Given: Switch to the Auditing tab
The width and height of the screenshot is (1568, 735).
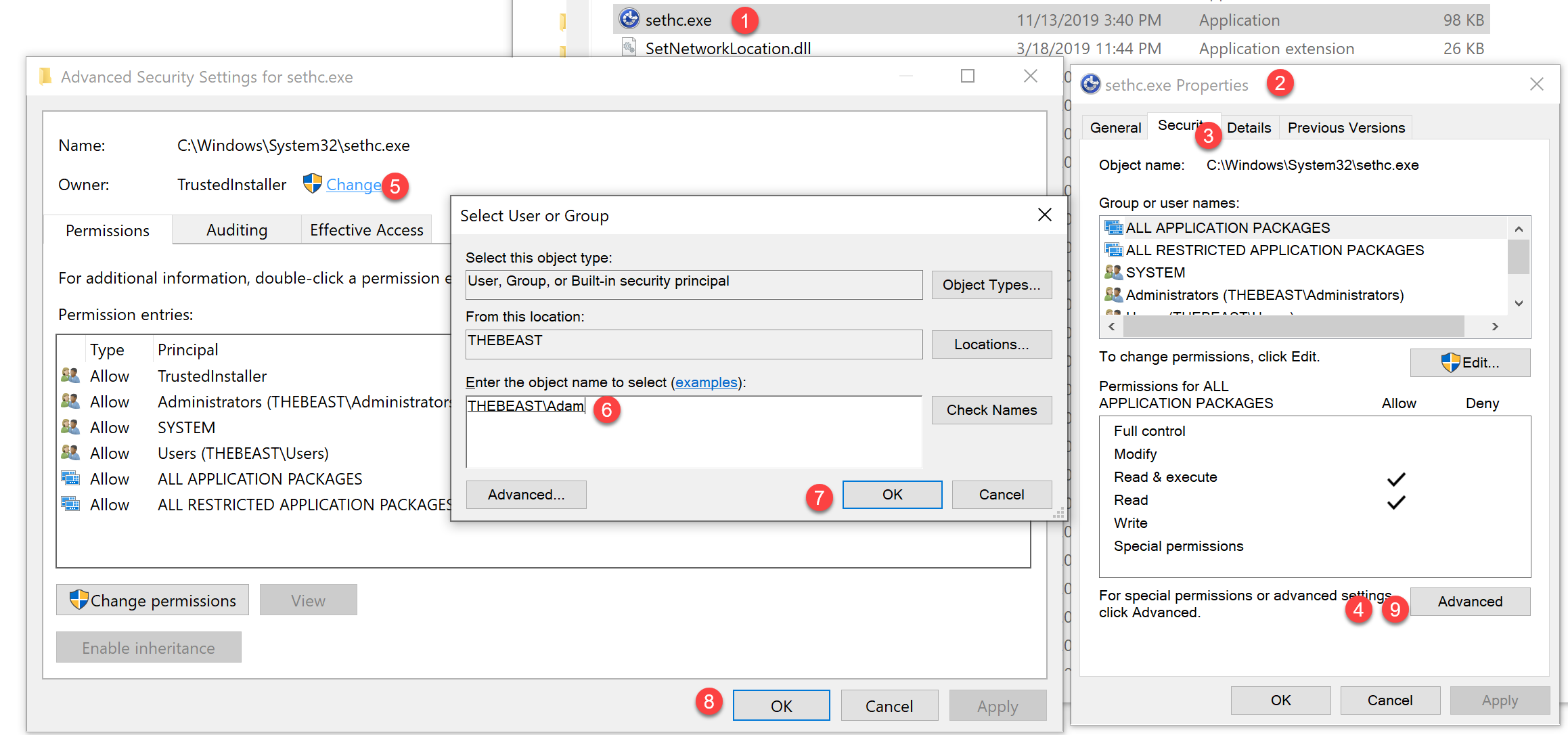Looking at the screenshot, I should pyautogui.click(x=237, y=230).
